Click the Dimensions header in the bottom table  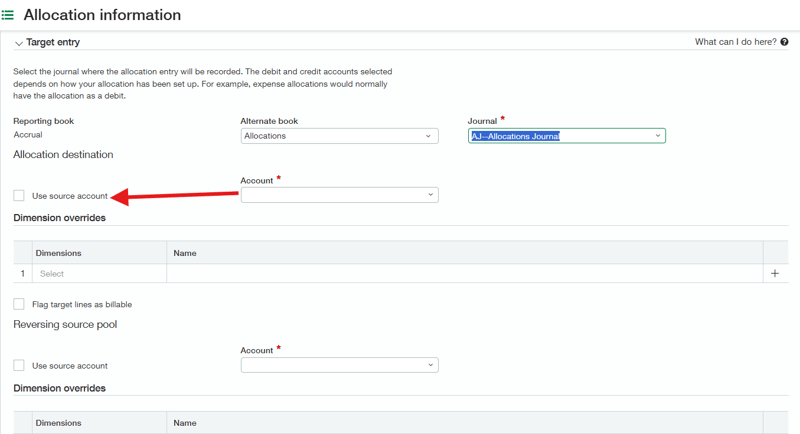click(x=59, y=423)
